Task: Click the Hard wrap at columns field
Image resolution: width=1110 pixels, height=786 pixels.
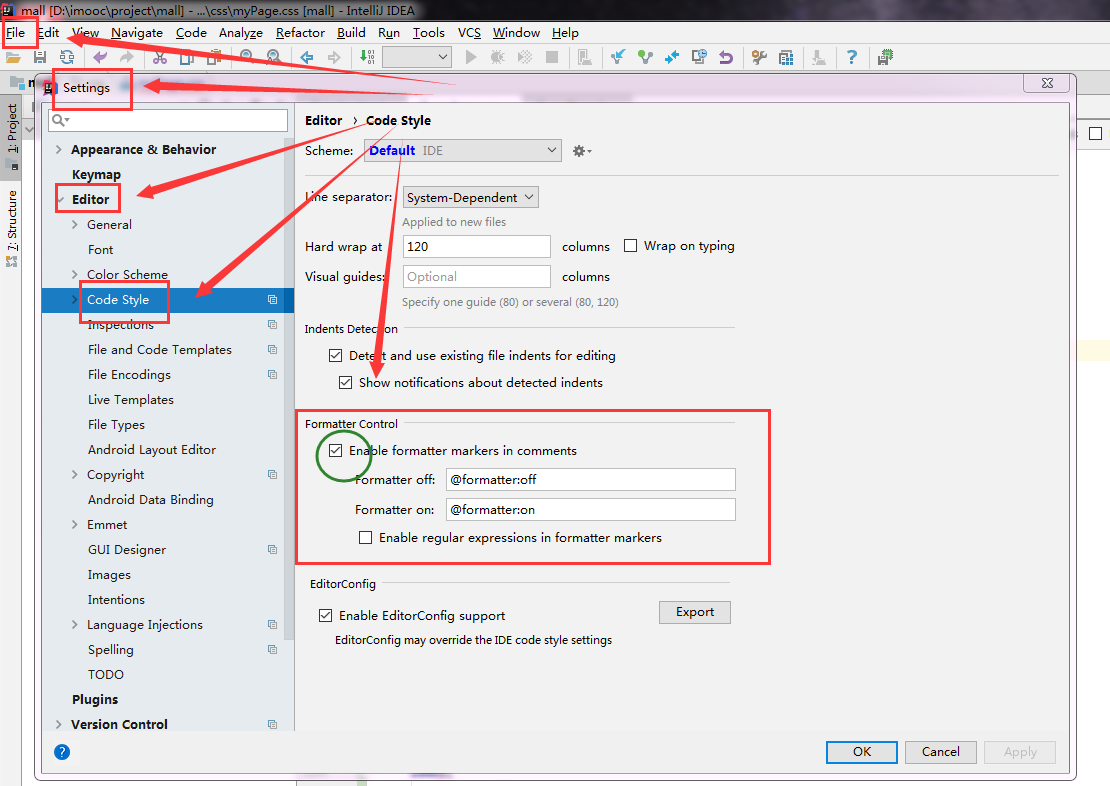Action: coord(476,246)
